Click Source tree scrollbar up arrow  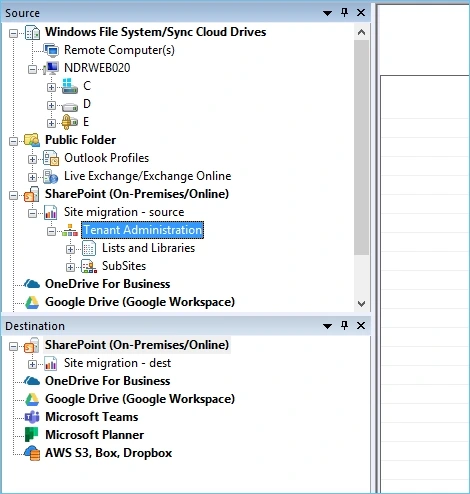coord(361,32)
